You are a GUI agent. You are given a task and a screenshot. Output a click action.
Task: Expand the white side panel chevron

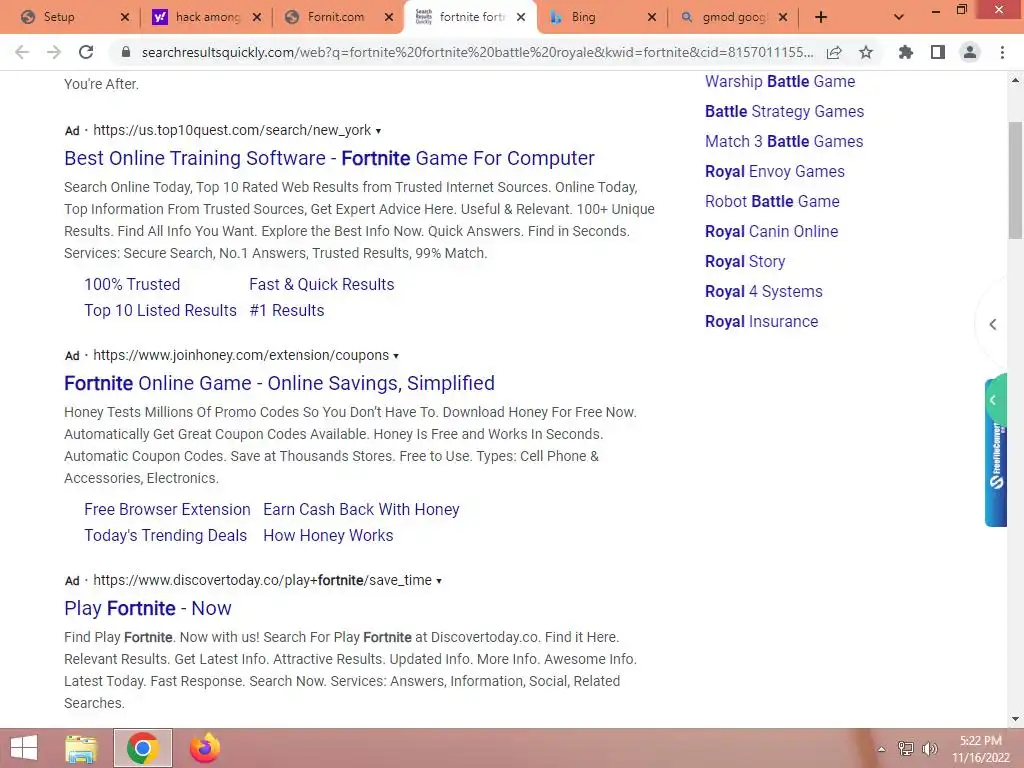pyautogui.click(x=992, y=325)
